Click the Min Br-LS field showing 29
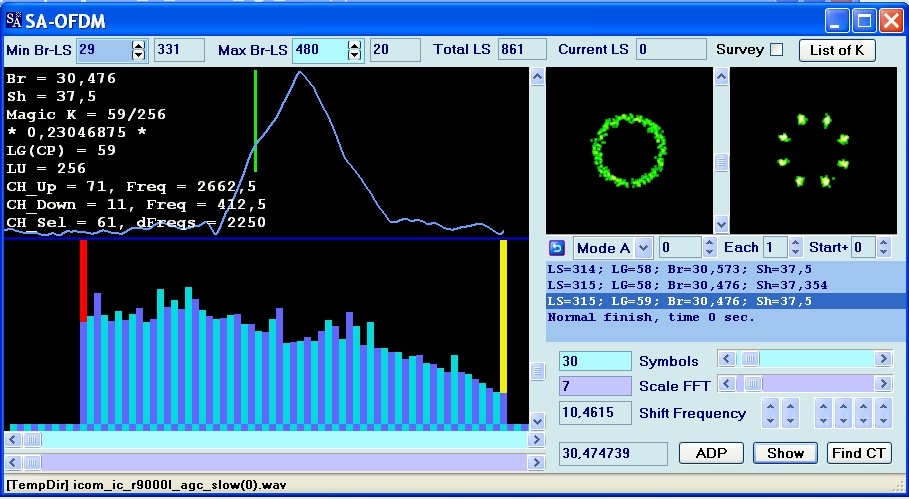The height and width of the screenshot is (499, 909). pyautogui.click(x=104, y=50)
